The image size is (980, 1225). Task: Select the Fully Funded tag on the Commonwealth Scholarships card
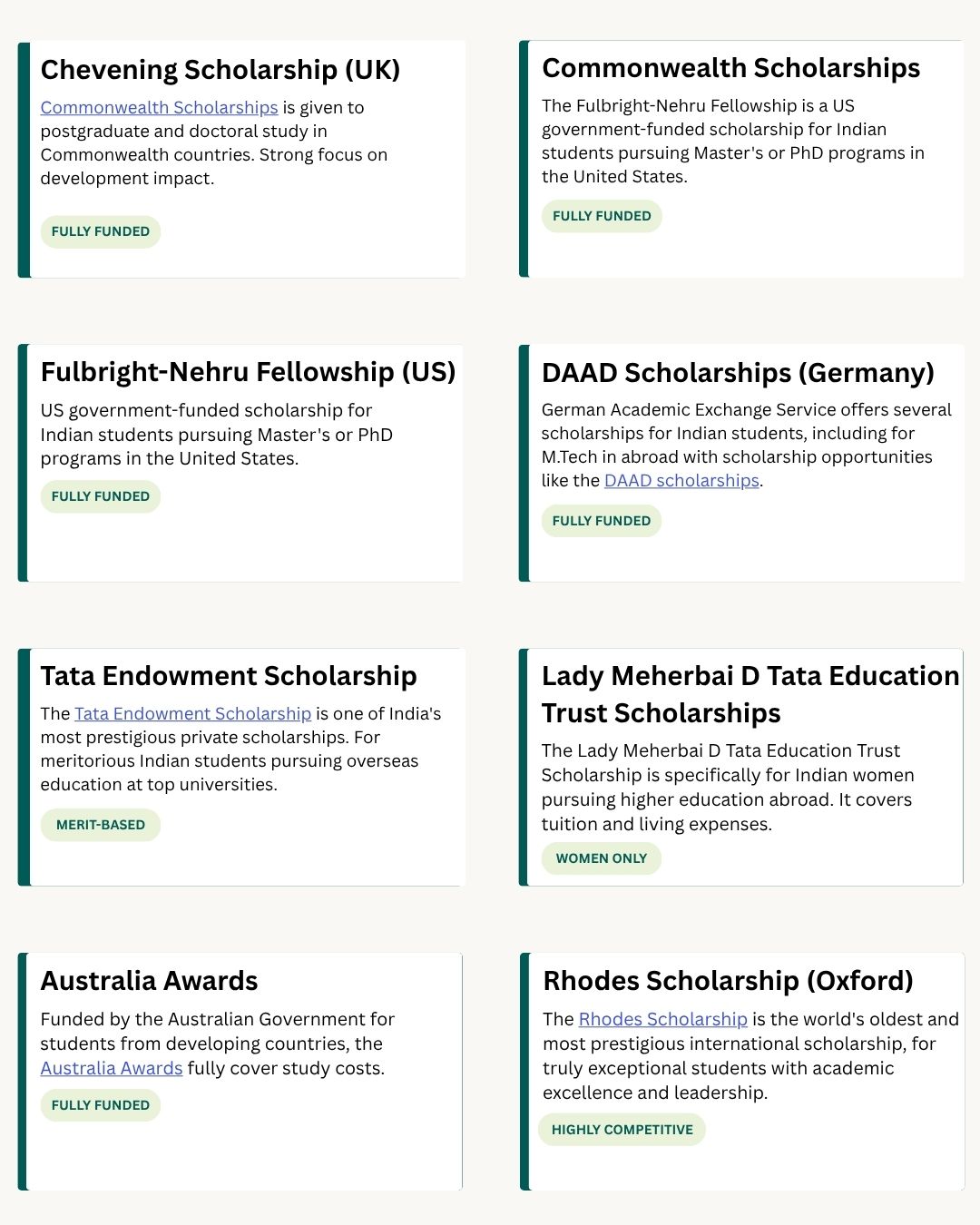[602, 216]
